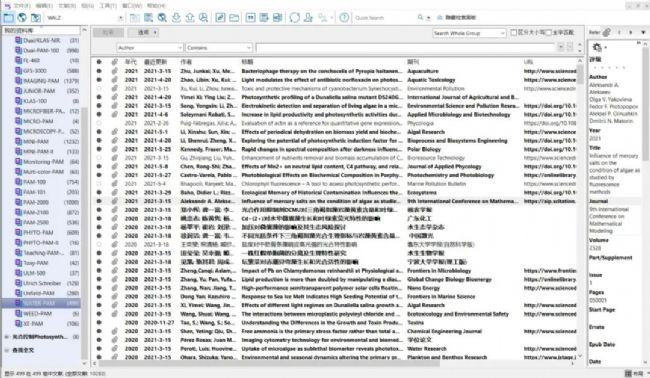Click the Insert Citation quotation mark icon
The height and width of the screenshot is (378, 650).
250,17
